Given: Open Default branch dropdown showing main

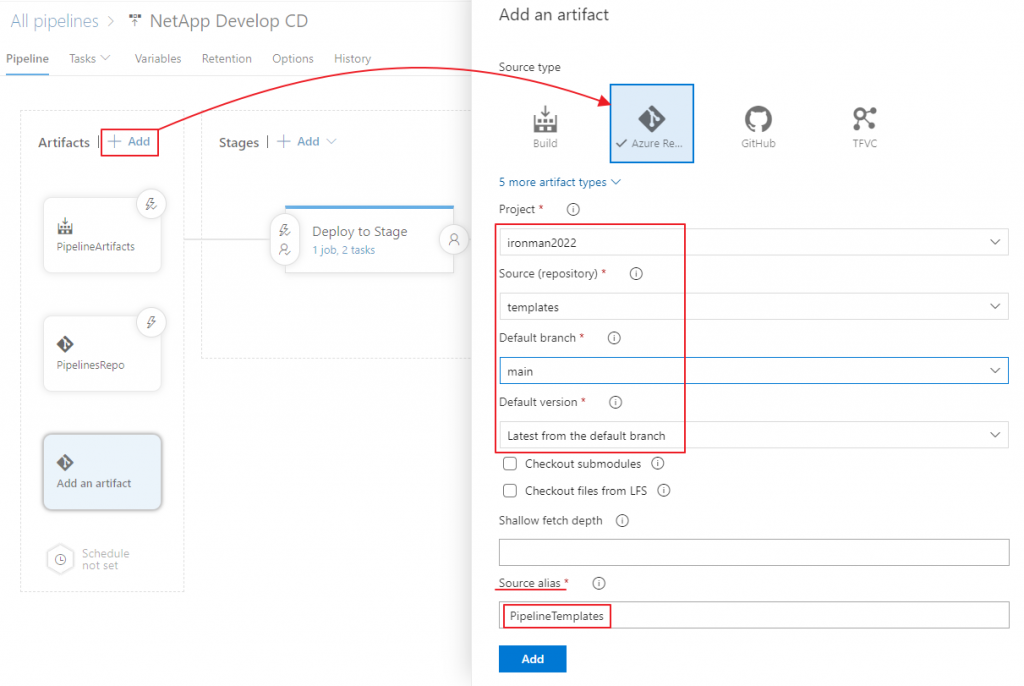Looking at the screenshot, I should [754, 370].
